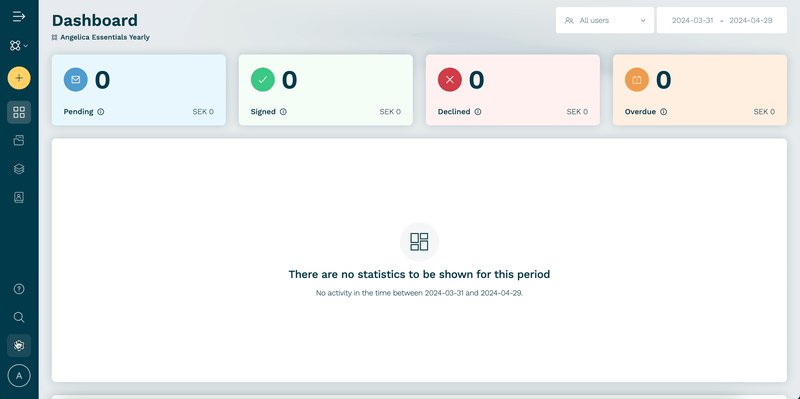The height and width of the screenshot is (399, 800).
Task: Click the red Declined cross icon
Action: 449,80
